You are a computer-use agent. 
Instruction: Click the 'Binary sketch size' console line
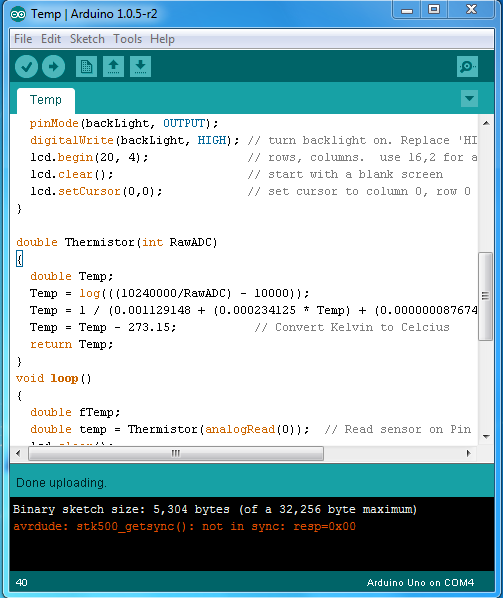[x=215, y=510]
